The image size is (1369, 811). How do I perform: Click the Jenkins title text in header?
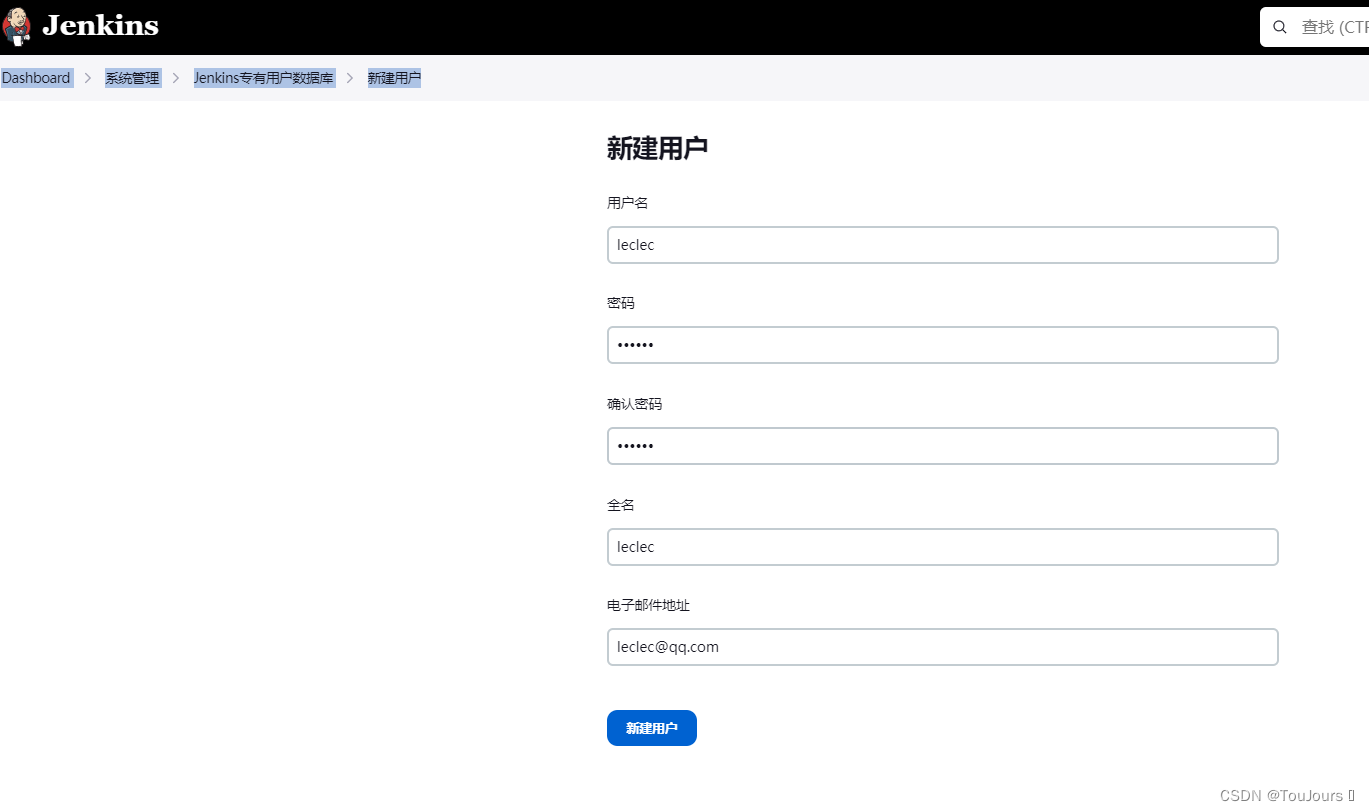point(100,26)
